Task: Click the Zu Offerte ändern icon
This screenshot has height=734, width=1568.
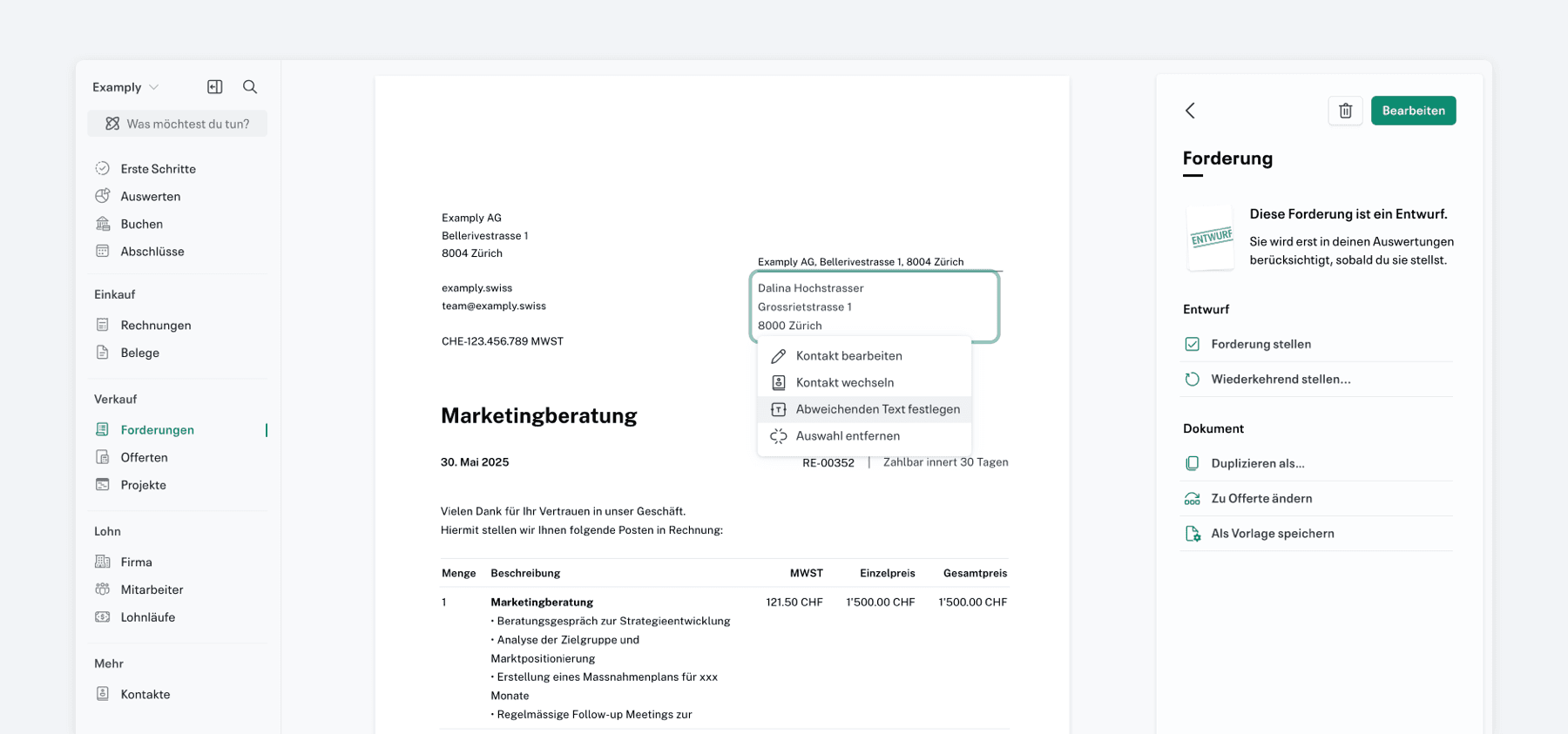Action: pyautogui.click(x=1193, y=498)
